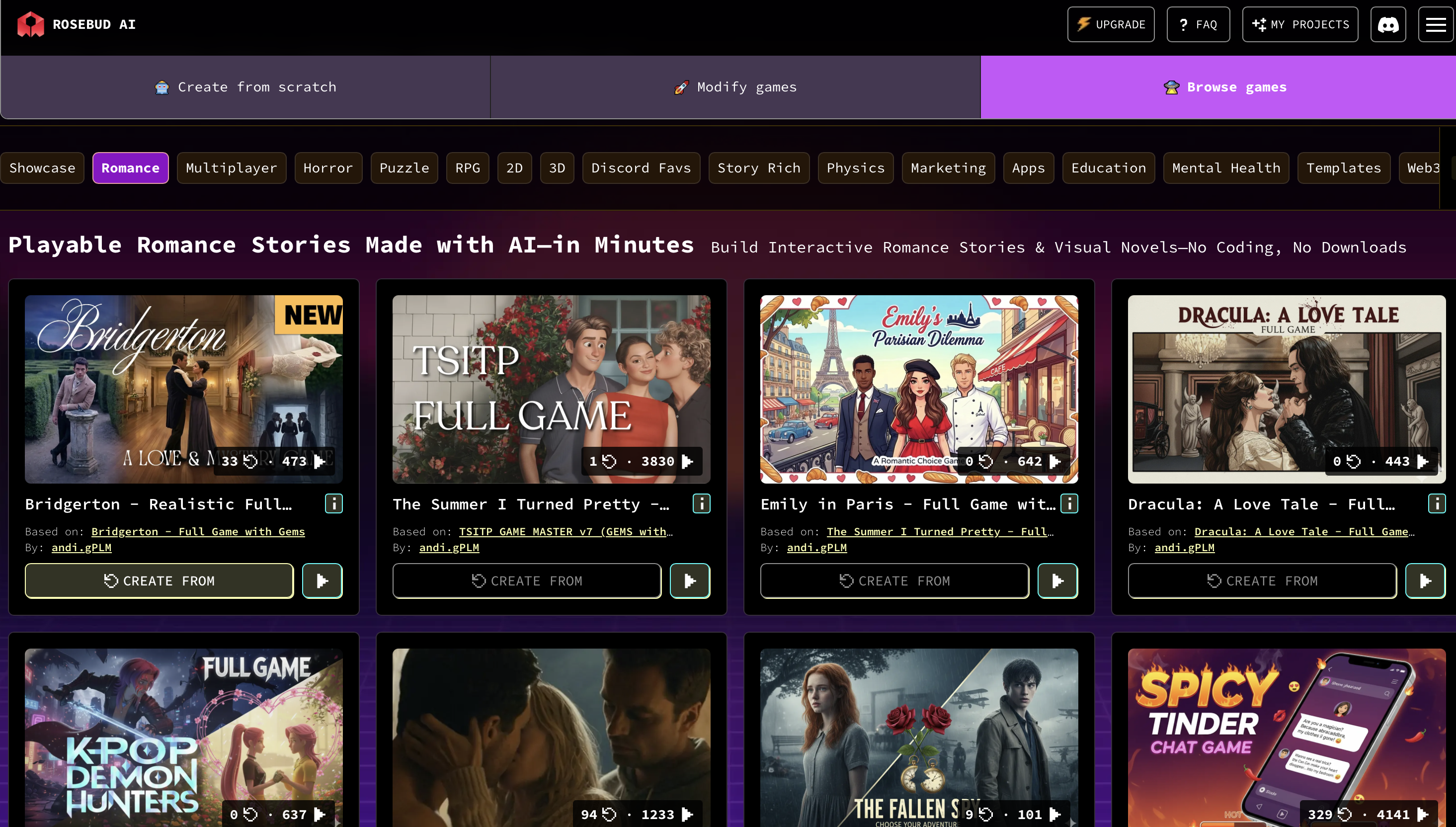
Task: Switch to Create from scratch tab
Action: pos(245,87)
